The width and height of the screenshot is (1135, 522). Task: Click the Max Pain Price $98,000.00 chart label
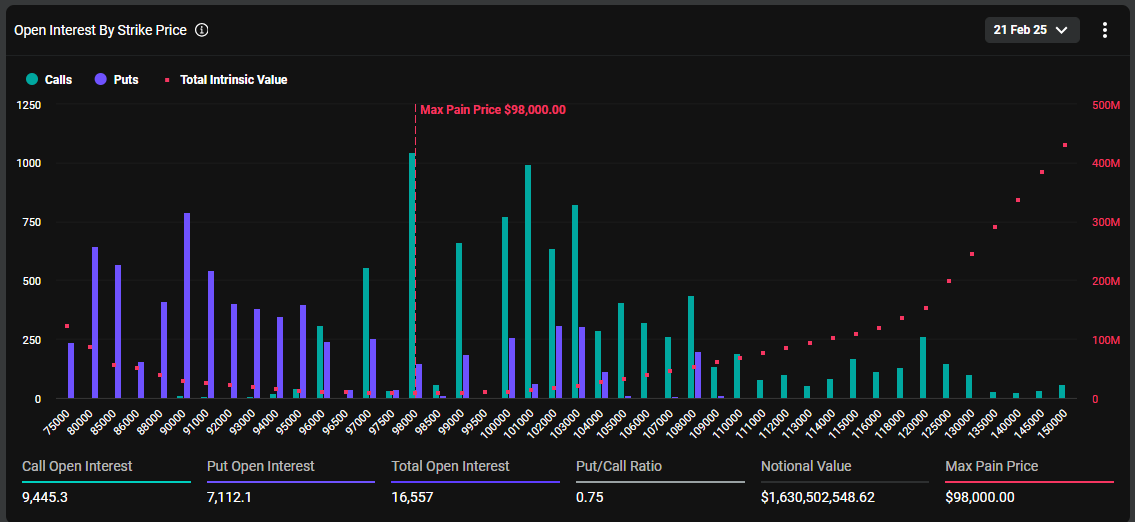(493, 110)
